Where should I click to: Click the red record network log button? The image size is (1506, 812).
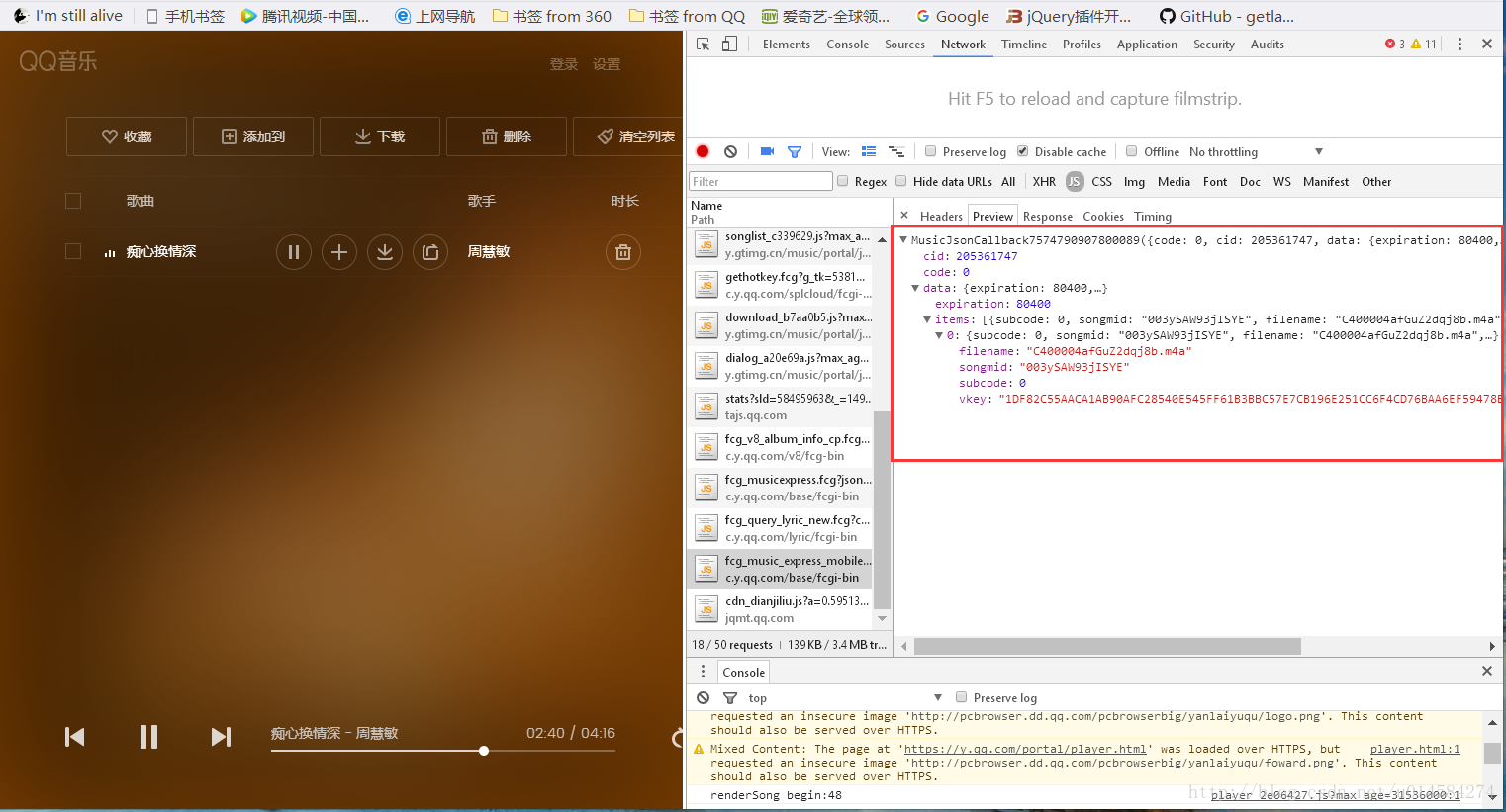703,151
